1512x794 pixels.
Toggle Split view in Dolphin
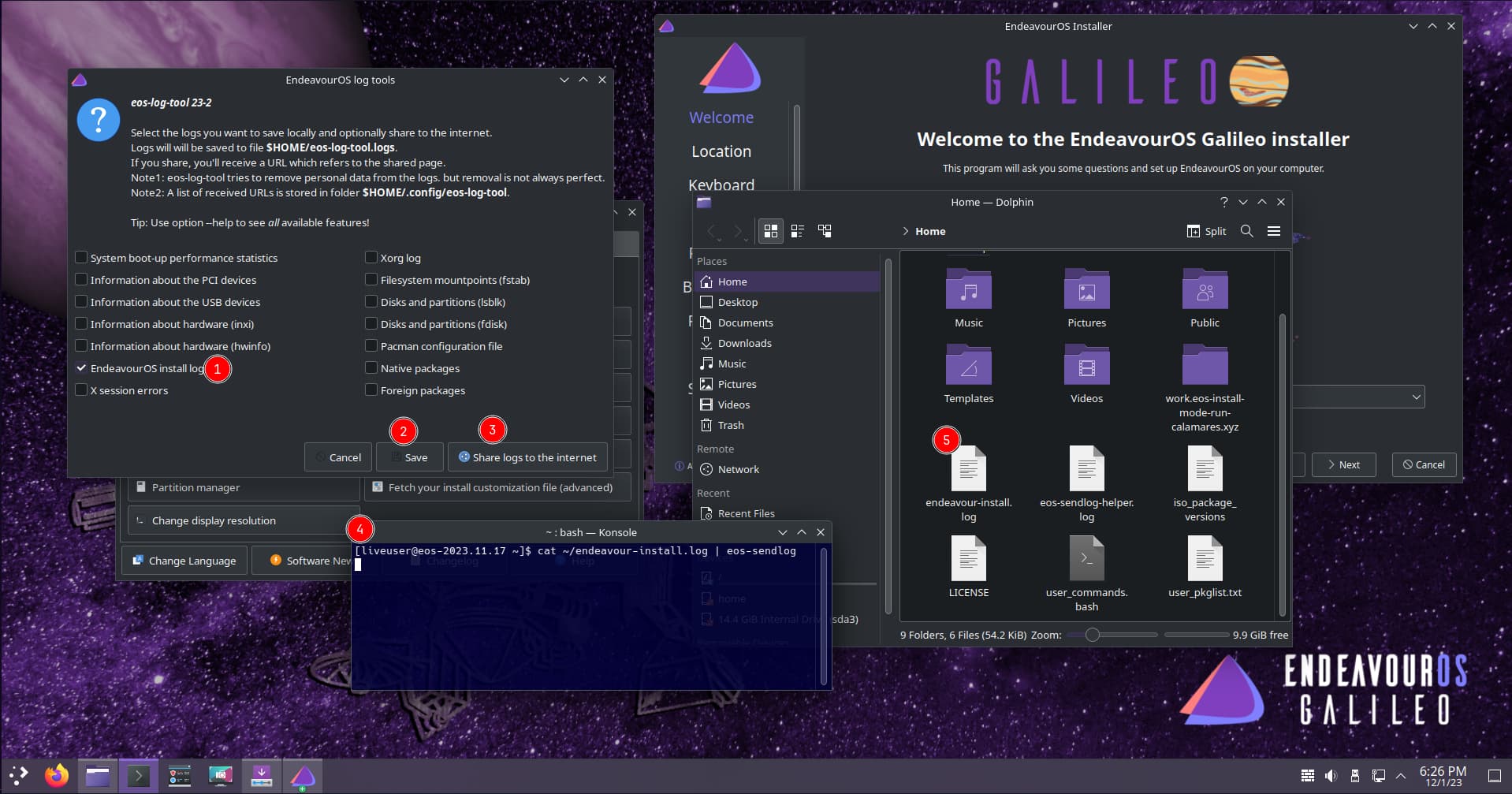pyautogui.click(x=1207, y=231)
